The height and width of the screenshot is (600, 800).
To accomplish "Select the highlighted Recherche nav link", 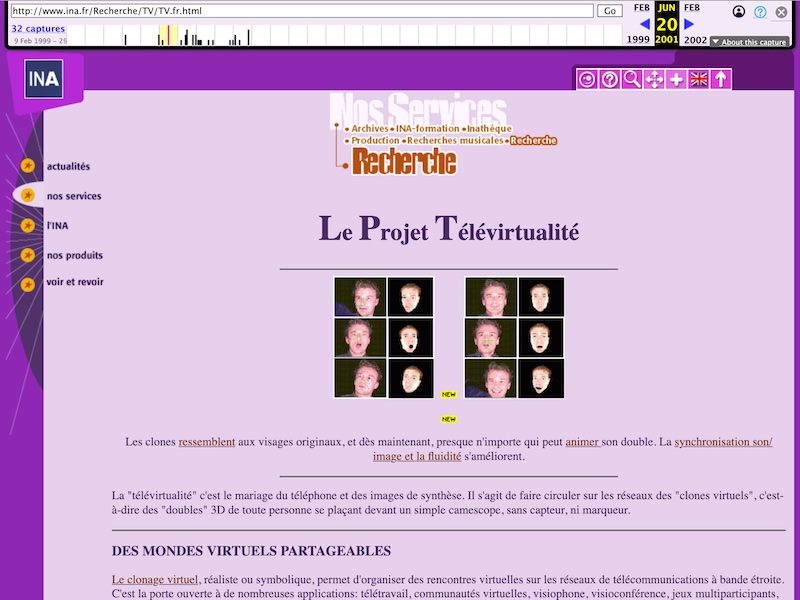I will pyautogui.click(x=533, y=140).
